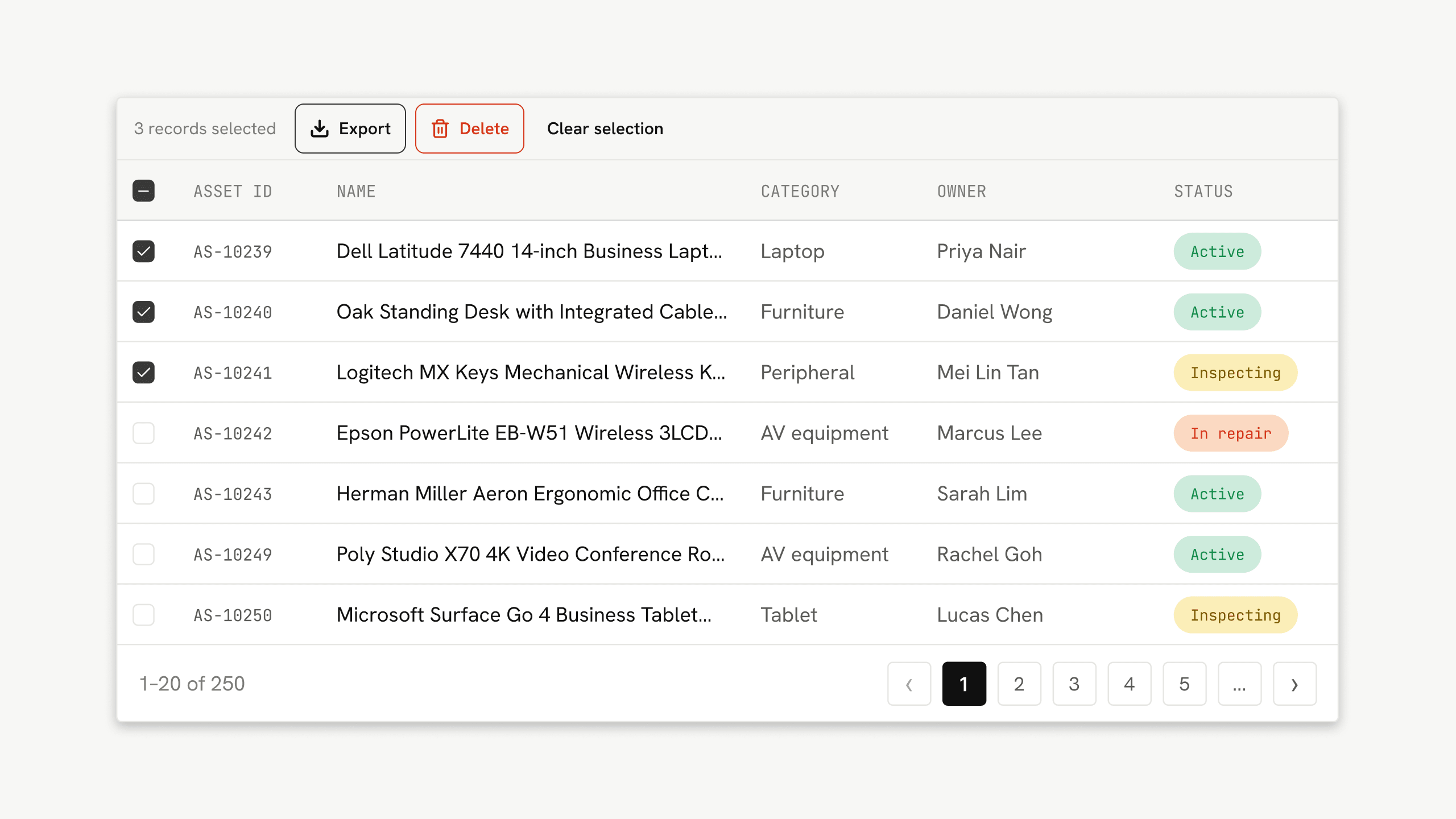
Task: Click Active badge for Priya Nair
Action: (x=1217, y=251)
